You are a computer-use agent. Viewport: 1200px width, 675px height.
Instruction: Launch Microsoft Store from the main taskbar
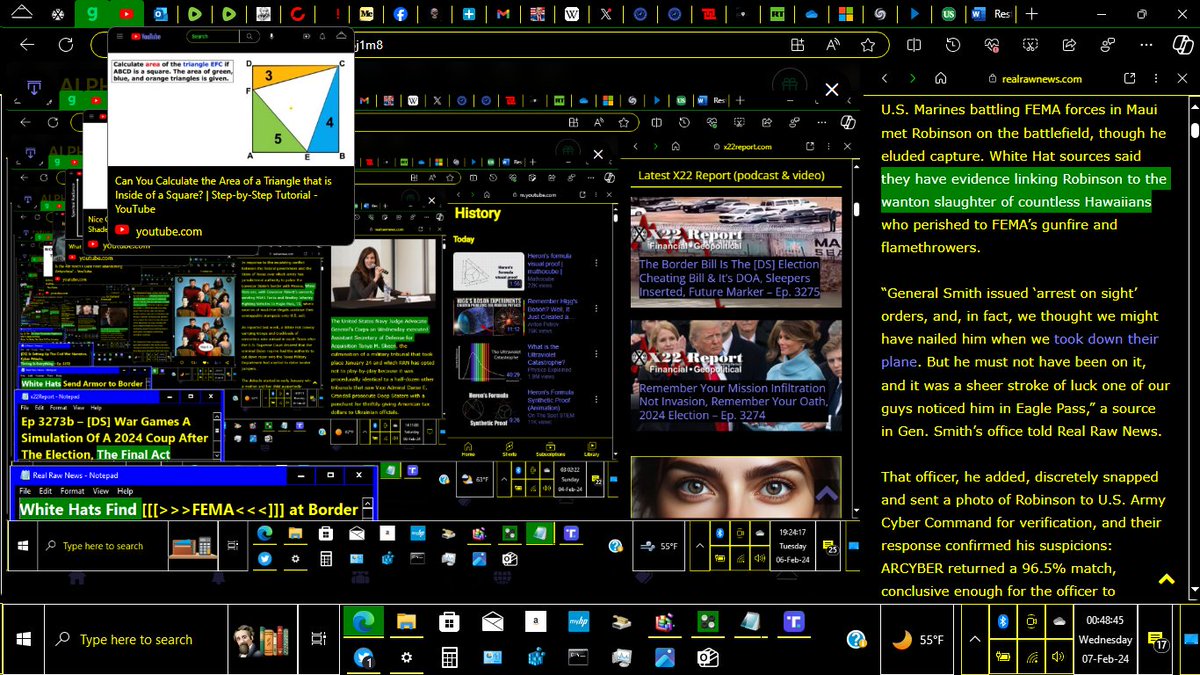pos(449,622)
